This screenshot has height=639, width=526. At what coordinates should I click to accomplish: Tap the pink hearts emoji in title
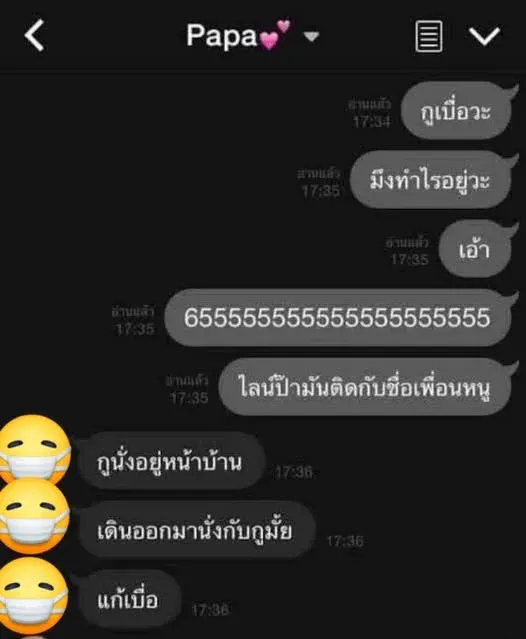tap(275, 35)
